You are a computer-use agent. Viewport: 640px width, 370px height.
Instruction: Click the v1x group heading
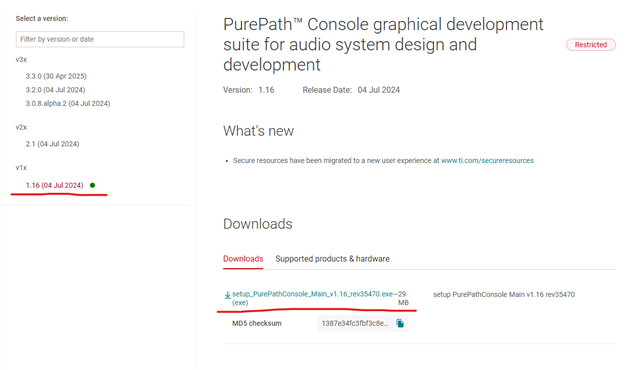point(21,168)
